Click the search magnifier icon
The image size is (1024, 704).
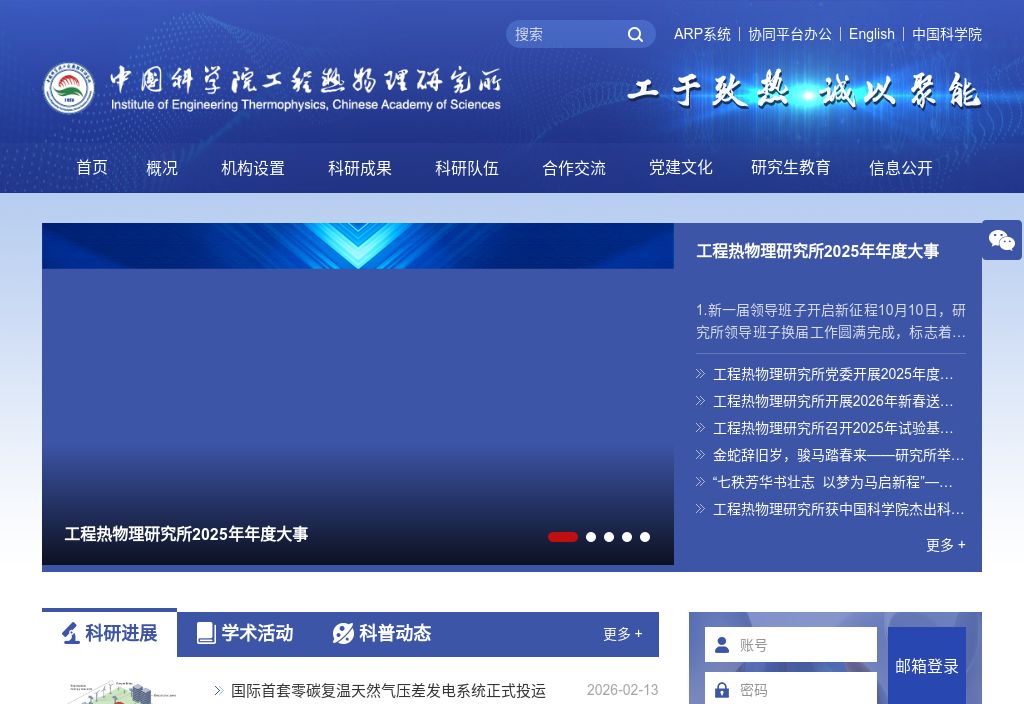pos(635,34)
